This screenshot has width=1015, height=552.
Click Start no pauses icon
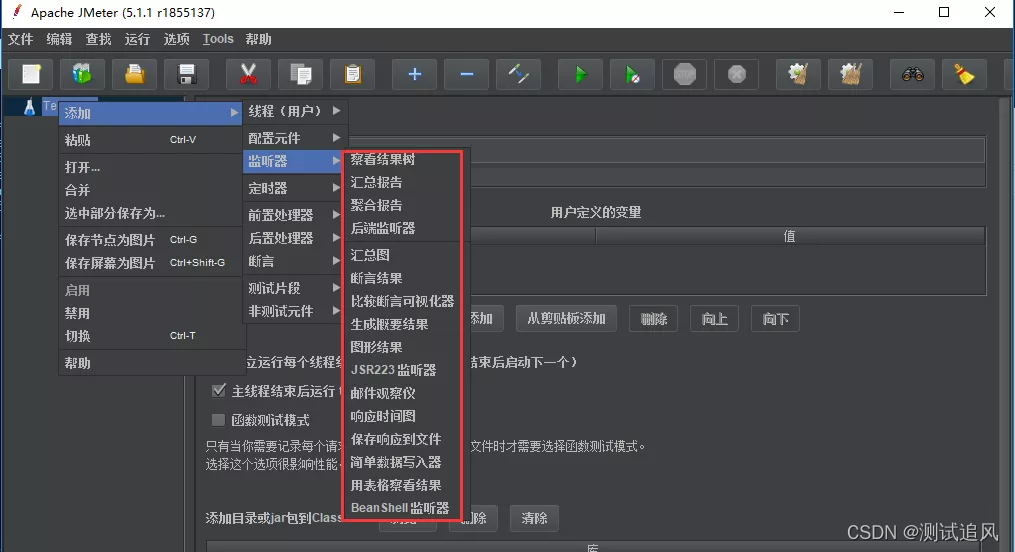point(632,74)
